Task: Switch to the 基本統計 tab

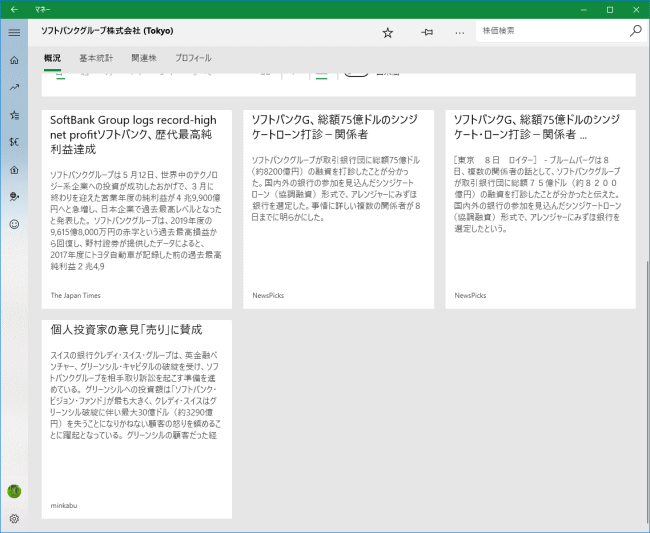Action: pos(96,58)
